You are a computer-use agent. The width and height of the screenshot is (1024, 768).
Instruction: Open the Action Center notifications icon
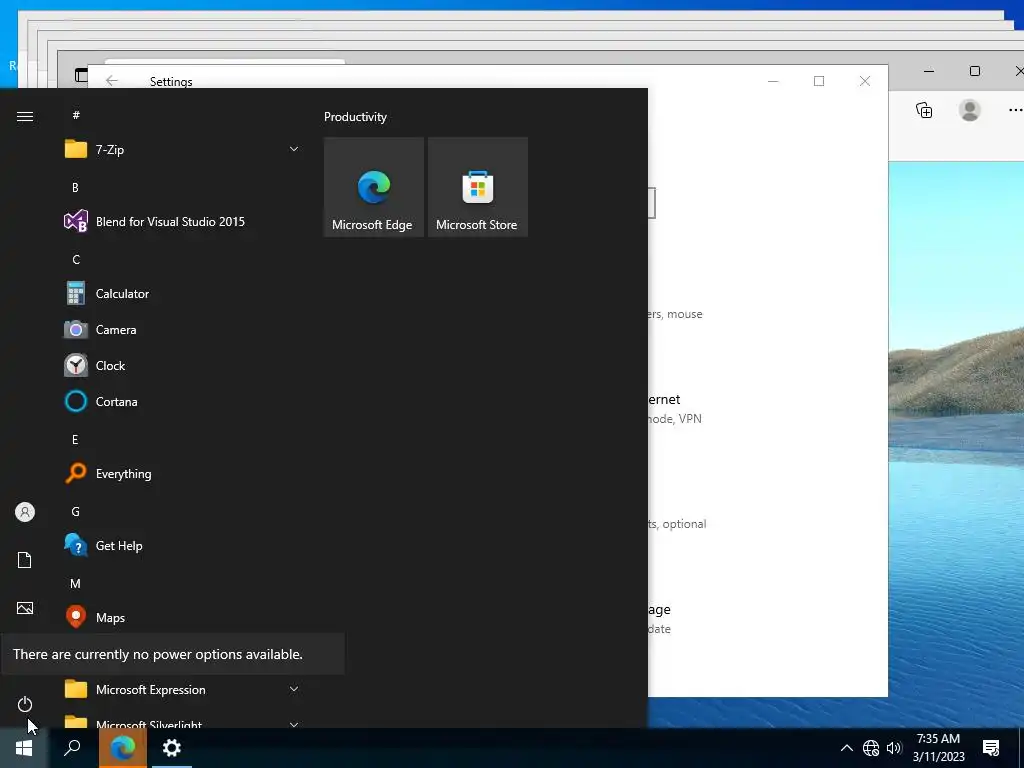click(991, 748)
